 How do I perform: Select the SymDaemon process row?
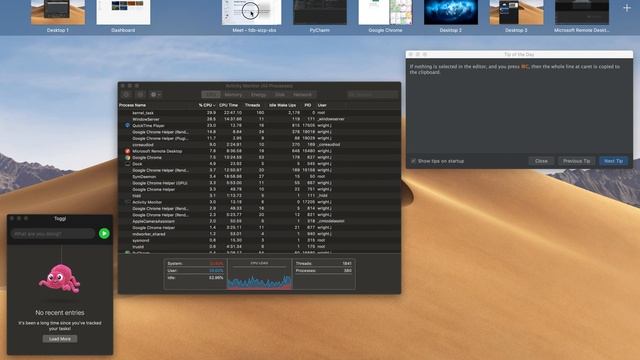pyautogui.click(x=259, y=177)
